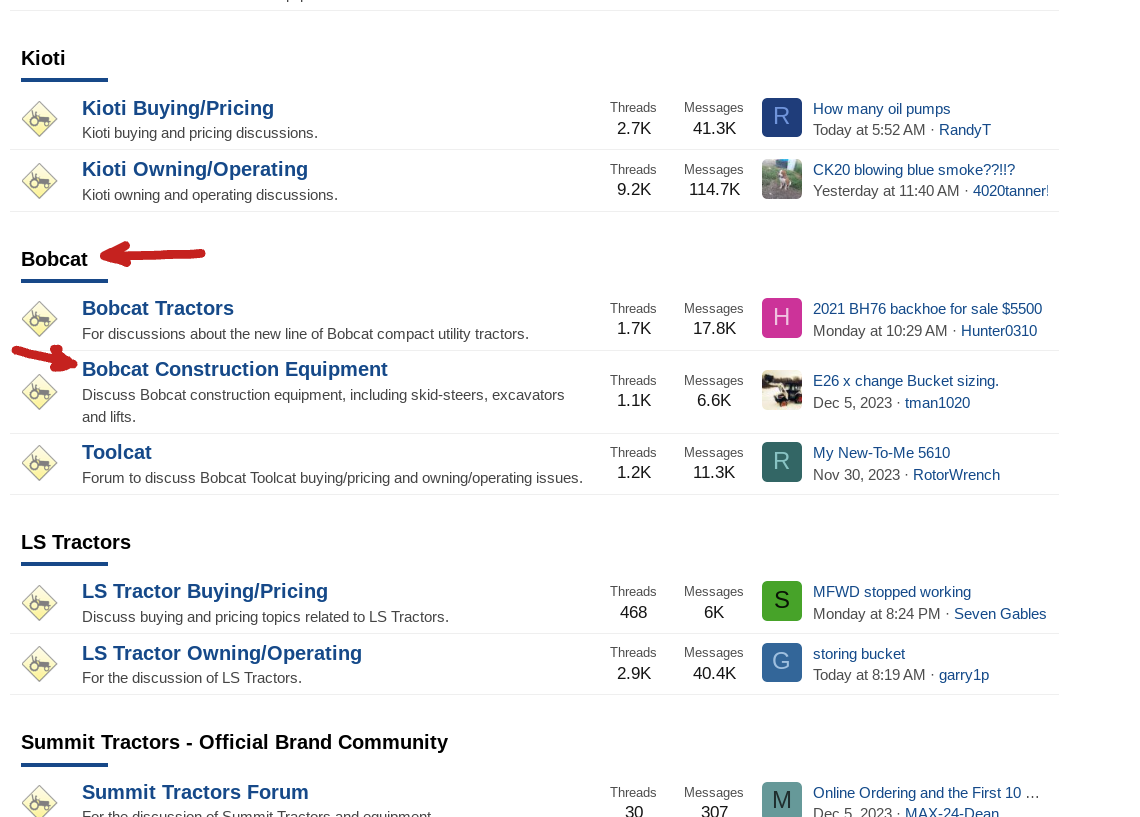Click 'Kioti buying and pricing discussions.' description
The image size is (1140, 817).
200,133
